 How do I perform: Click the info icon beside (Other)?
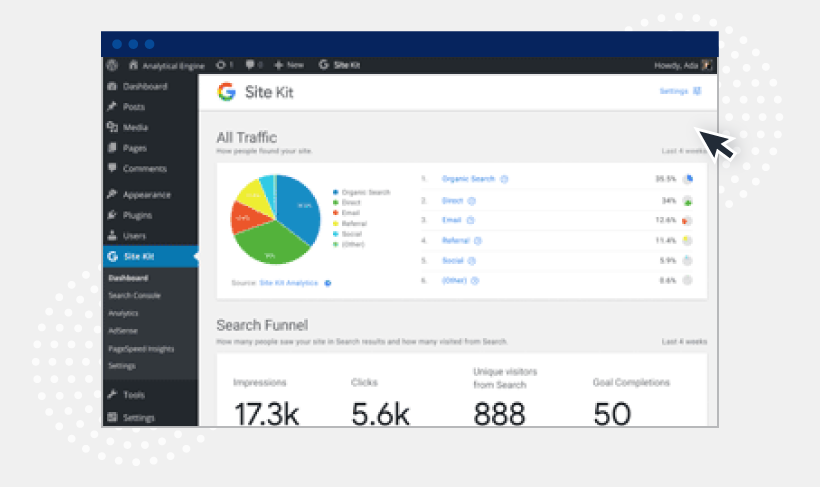tap(475, 281)
